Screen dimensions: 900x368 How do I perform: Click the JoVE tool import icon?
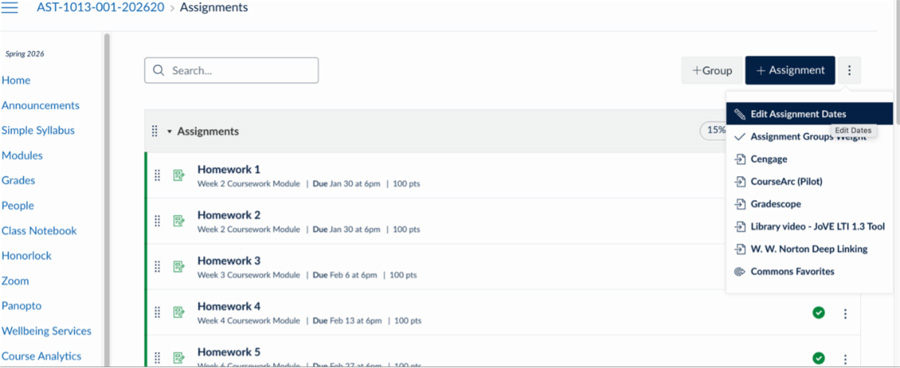(x=740, y=226)
